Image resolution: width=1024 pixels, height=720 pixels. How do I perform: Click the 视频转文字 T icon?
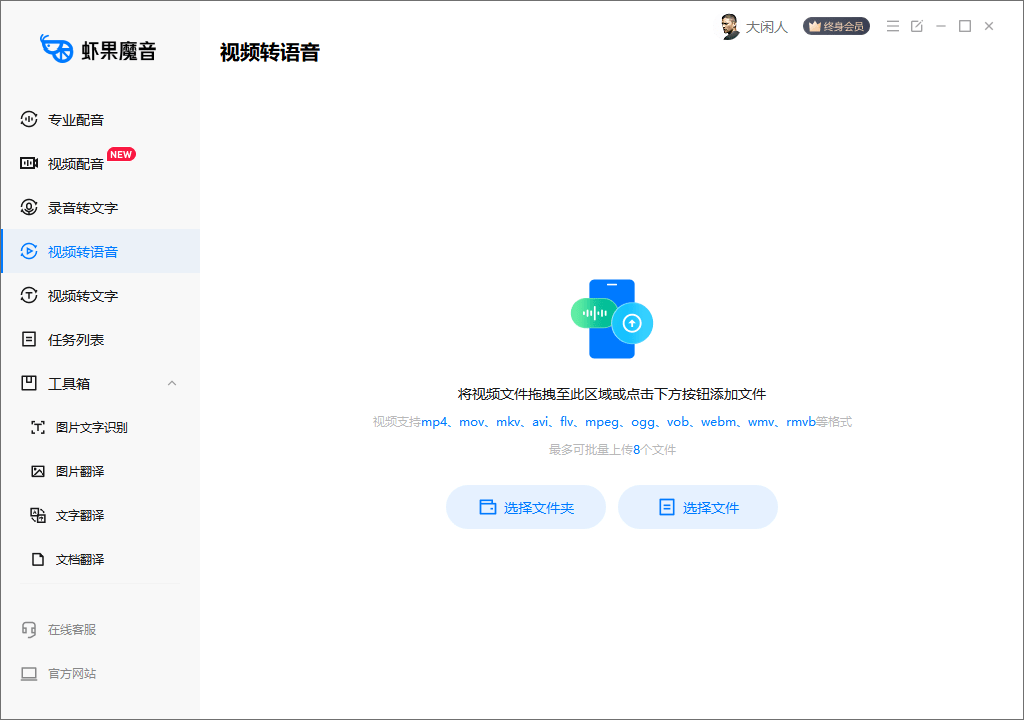(29, 295)
